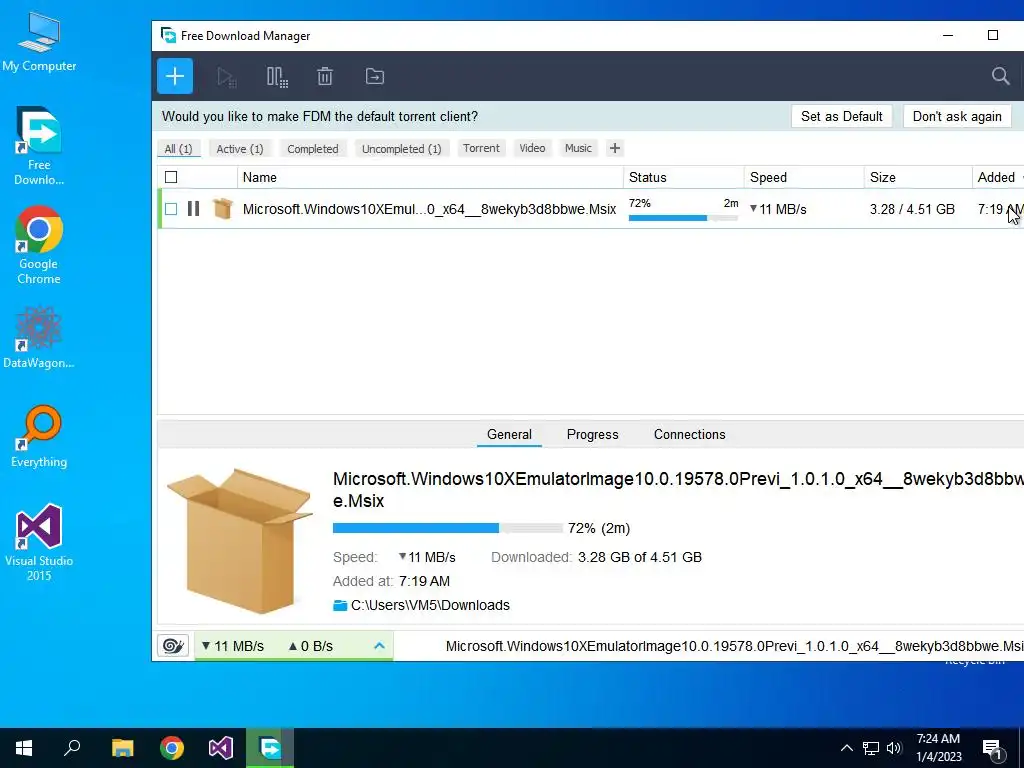Click the large cardboard box thumbnail

coord(239,541)
